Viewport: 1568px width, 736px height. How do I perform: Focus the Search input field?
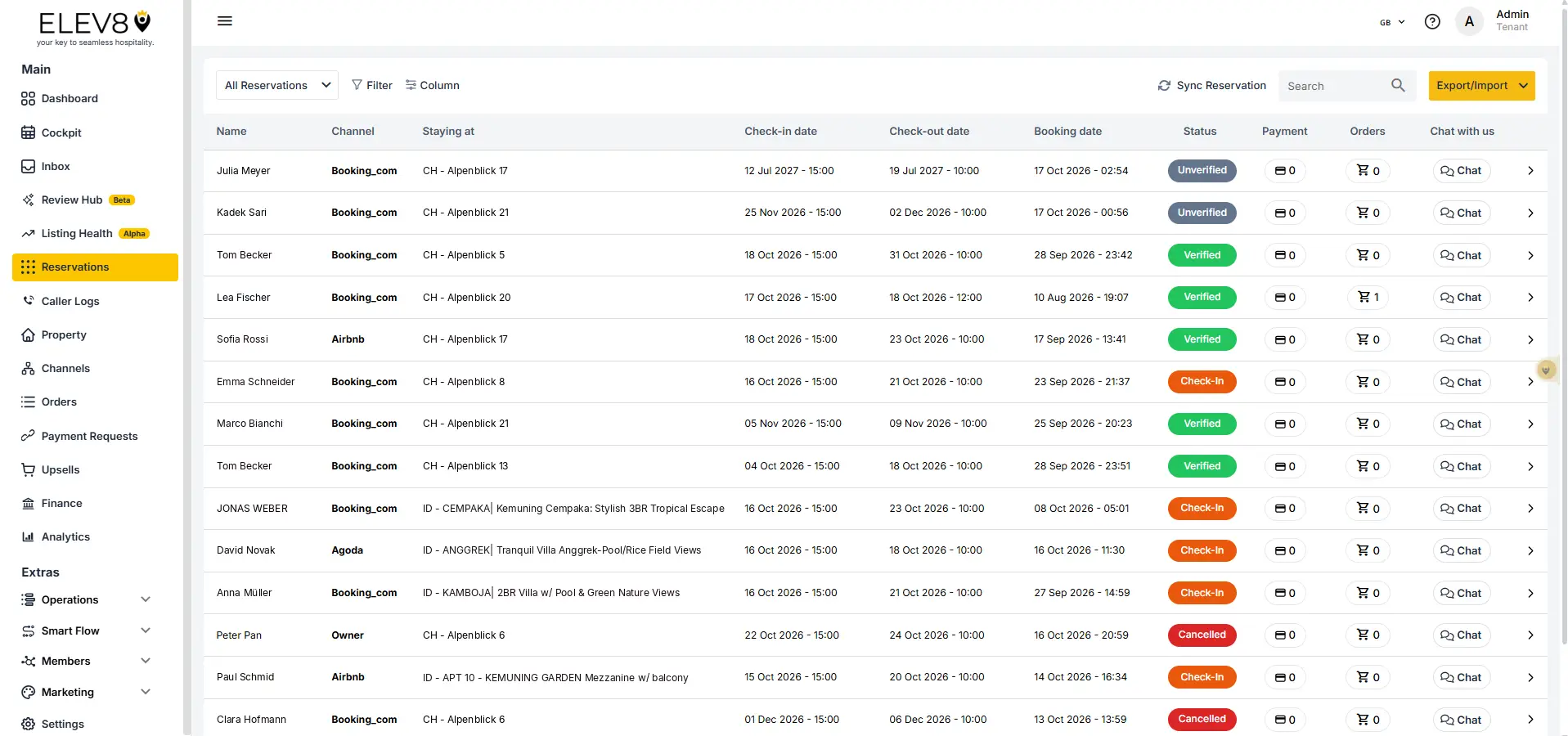click(1335, 86)
